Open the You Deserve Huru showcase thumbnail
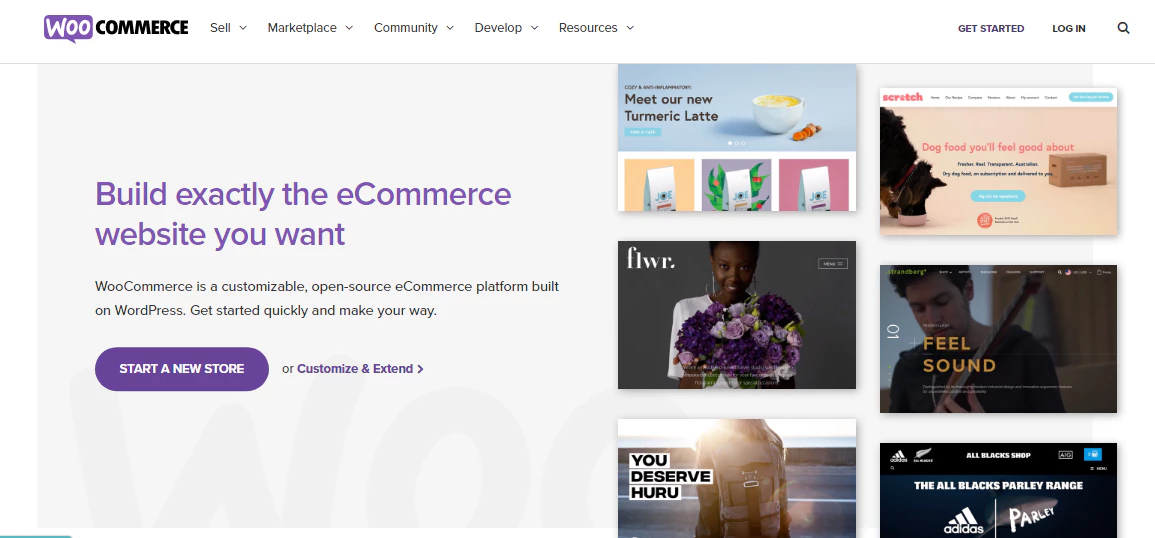 click(x=737, y=478)
